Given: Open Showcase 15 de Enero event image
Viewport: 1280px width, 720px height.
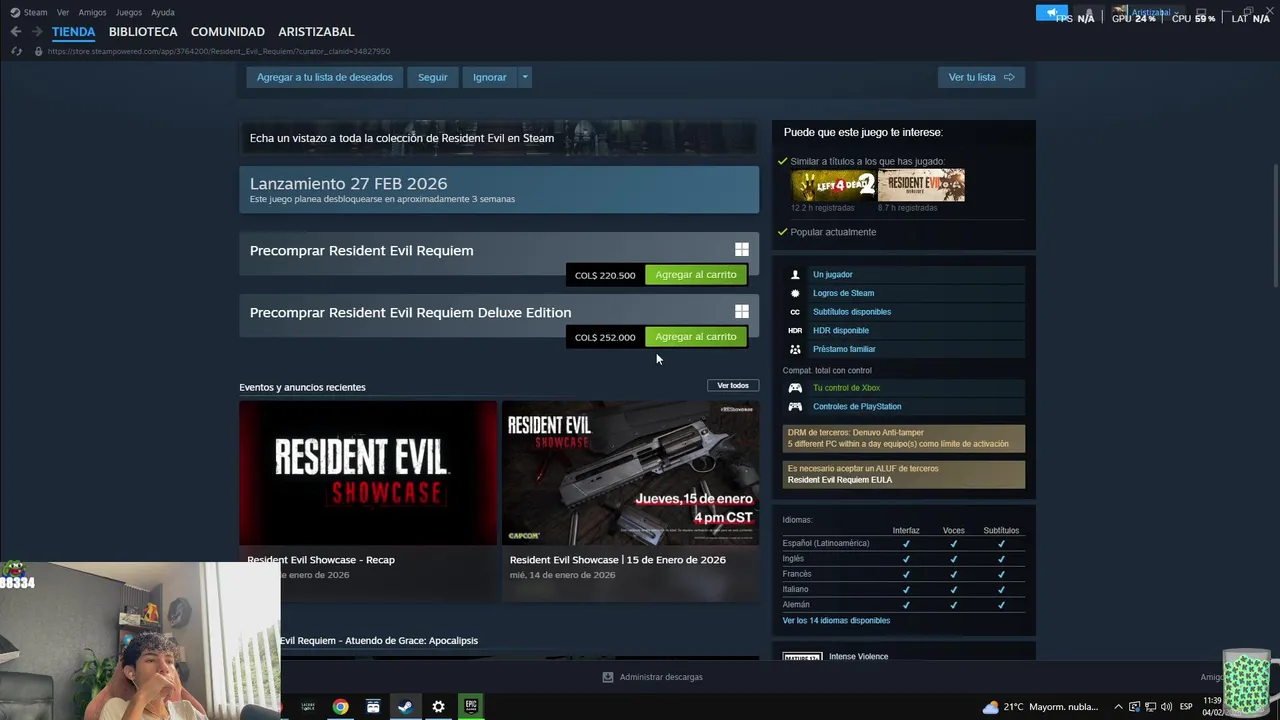Looking at the screenshot, I should [x=630, y=473].
